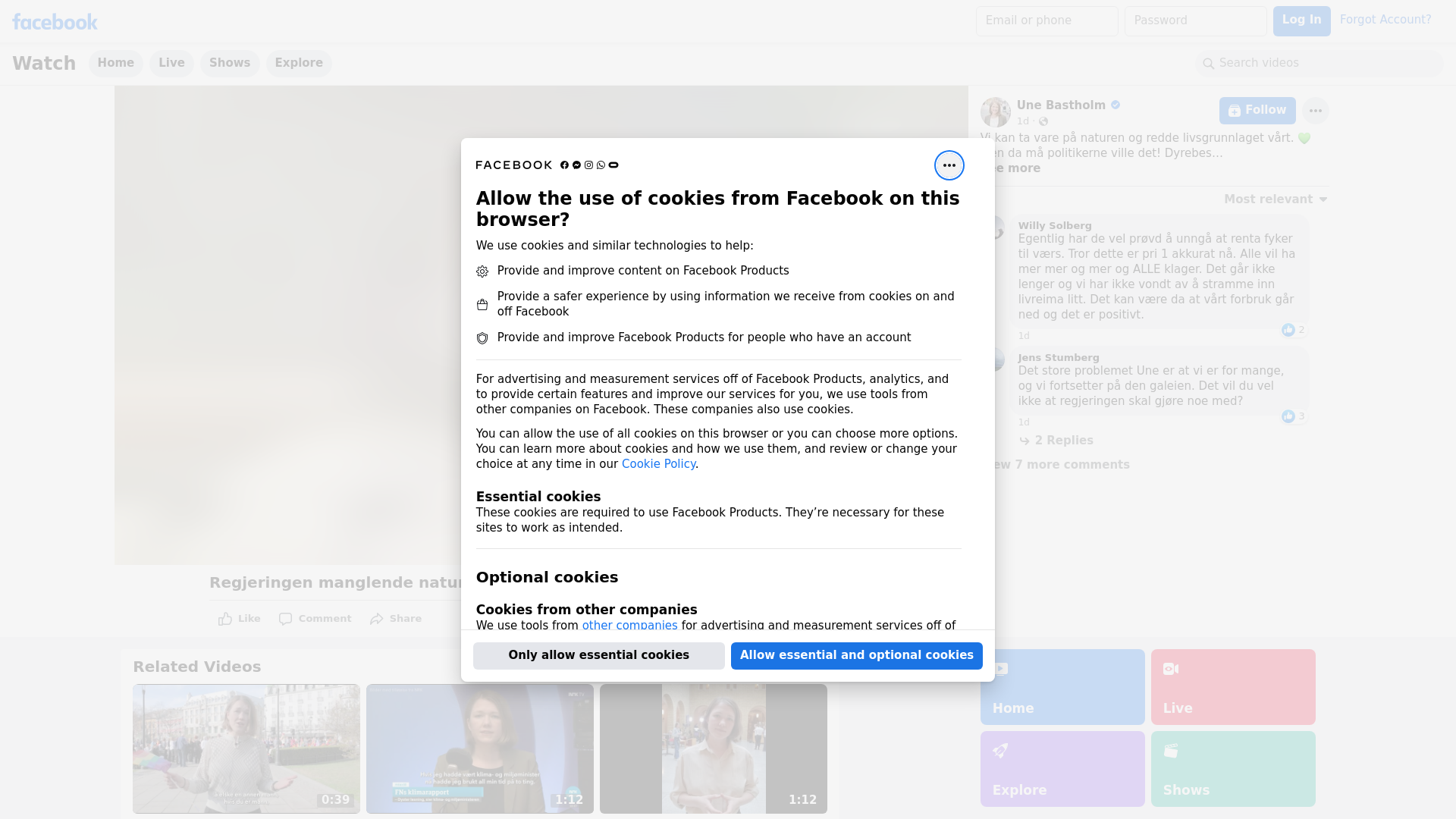Viewport: 1456px width, 819px height.
Task: Open the Shows tab in Watch
Action: click(230, 63)
